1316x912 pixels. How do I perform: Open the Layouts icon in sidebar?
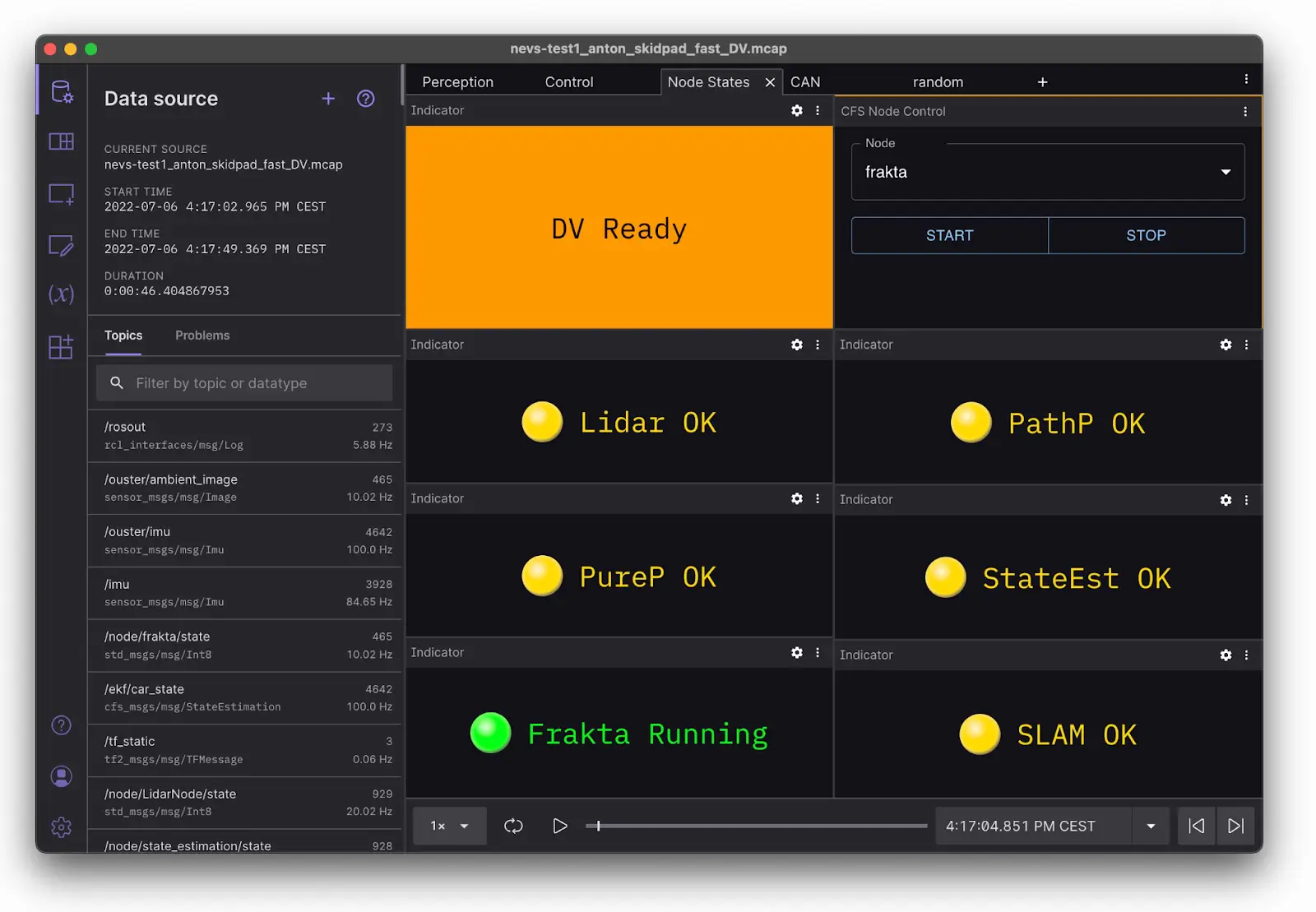pos(62,141)
